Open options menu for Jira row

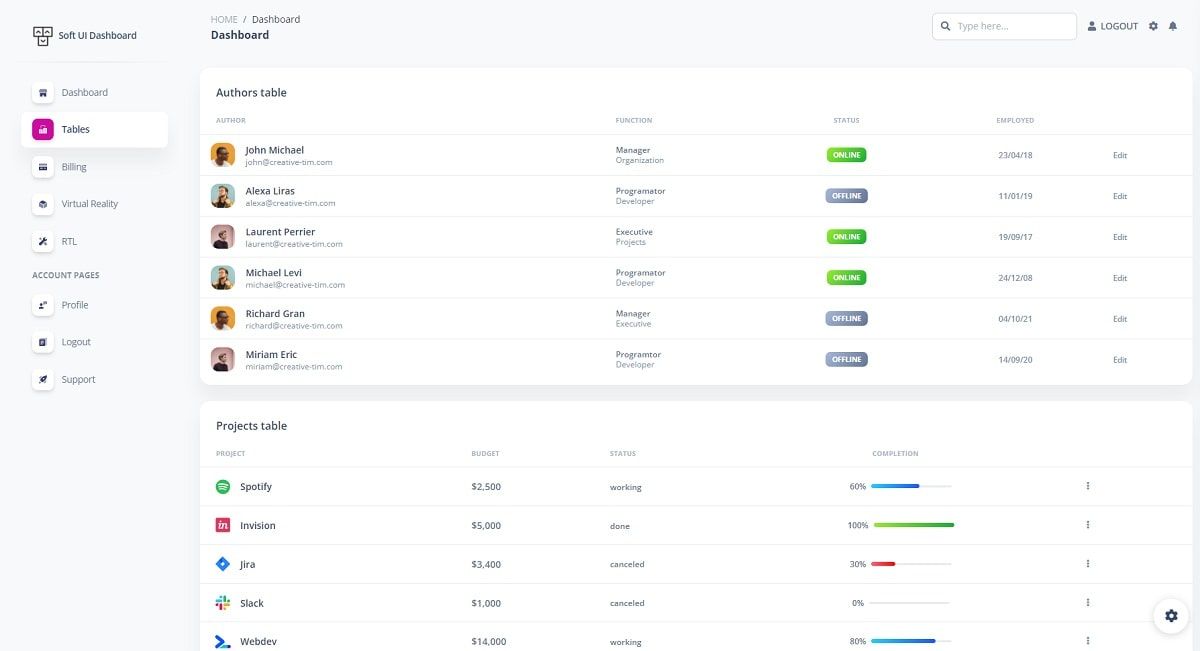(1087, 564)
